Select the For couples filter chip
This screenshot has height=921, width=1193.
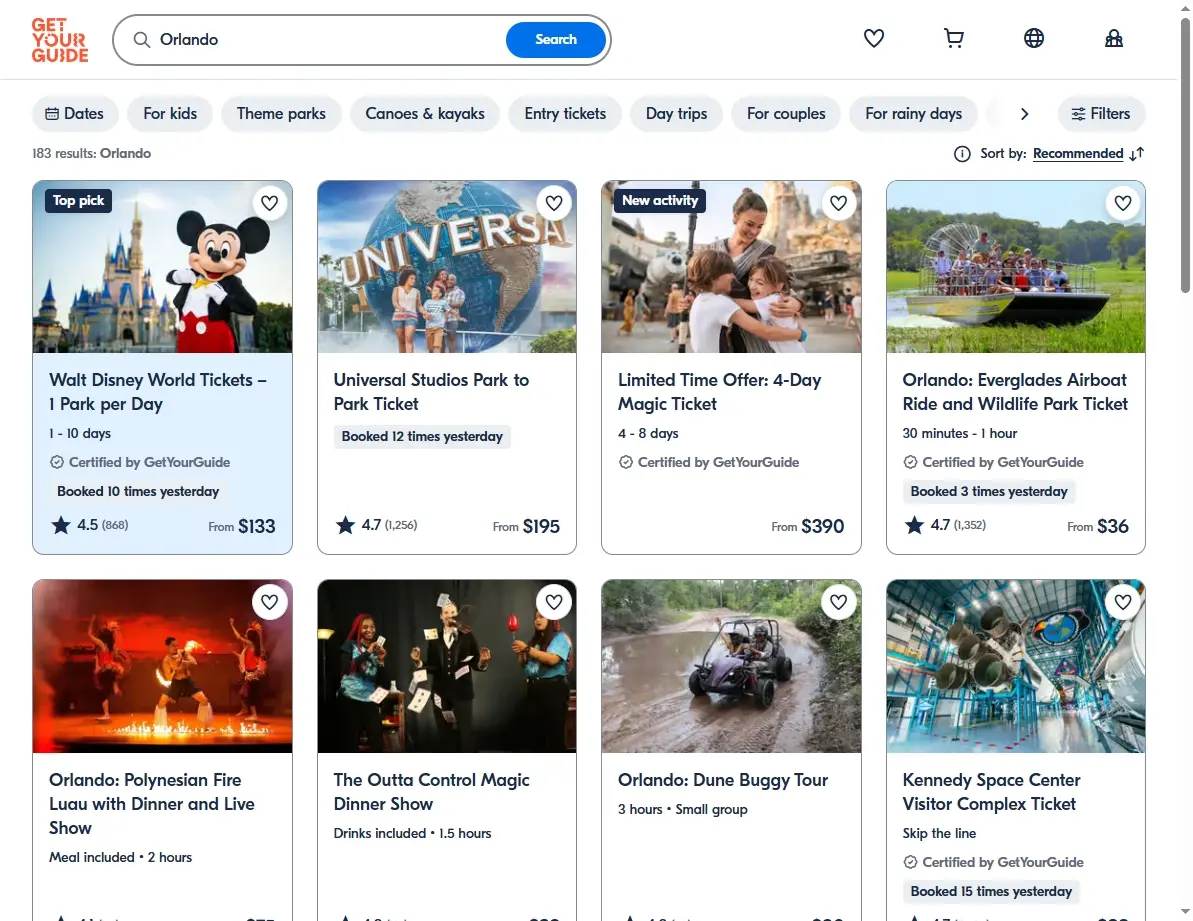click(x=786, y=114)
